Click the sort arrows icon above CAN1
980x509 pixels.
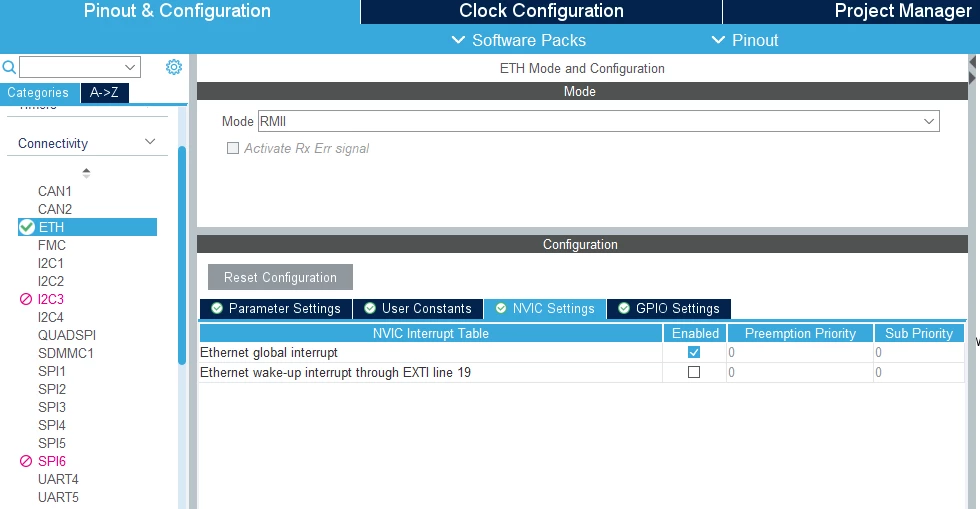(x=86, y=173)
